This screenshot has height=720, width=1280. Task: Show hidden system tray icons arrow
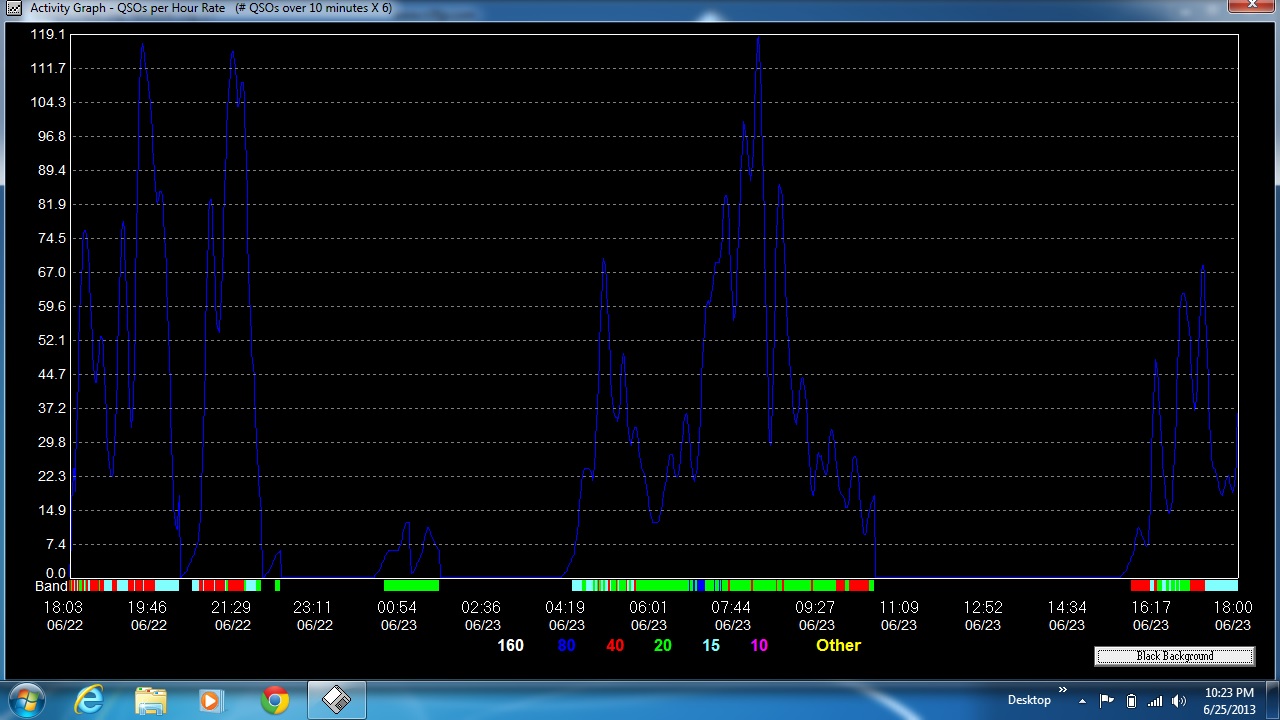coord(1082,701)
